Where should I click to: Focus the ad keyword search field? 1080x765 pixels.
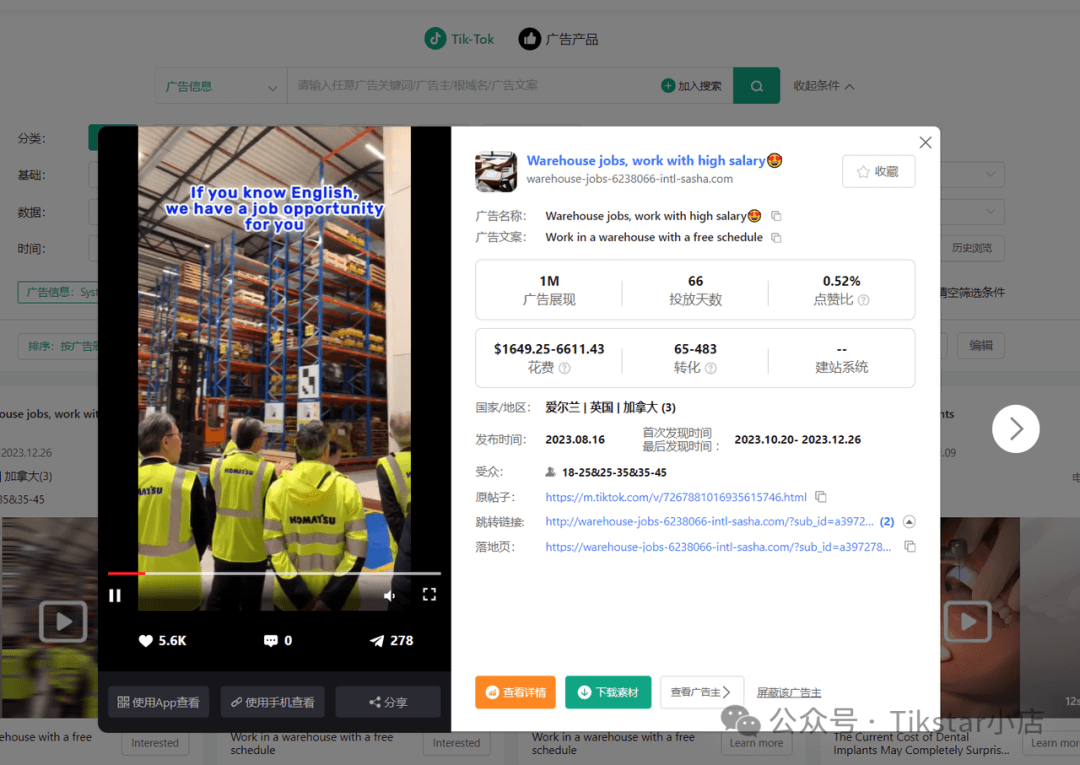pos(472,85)
